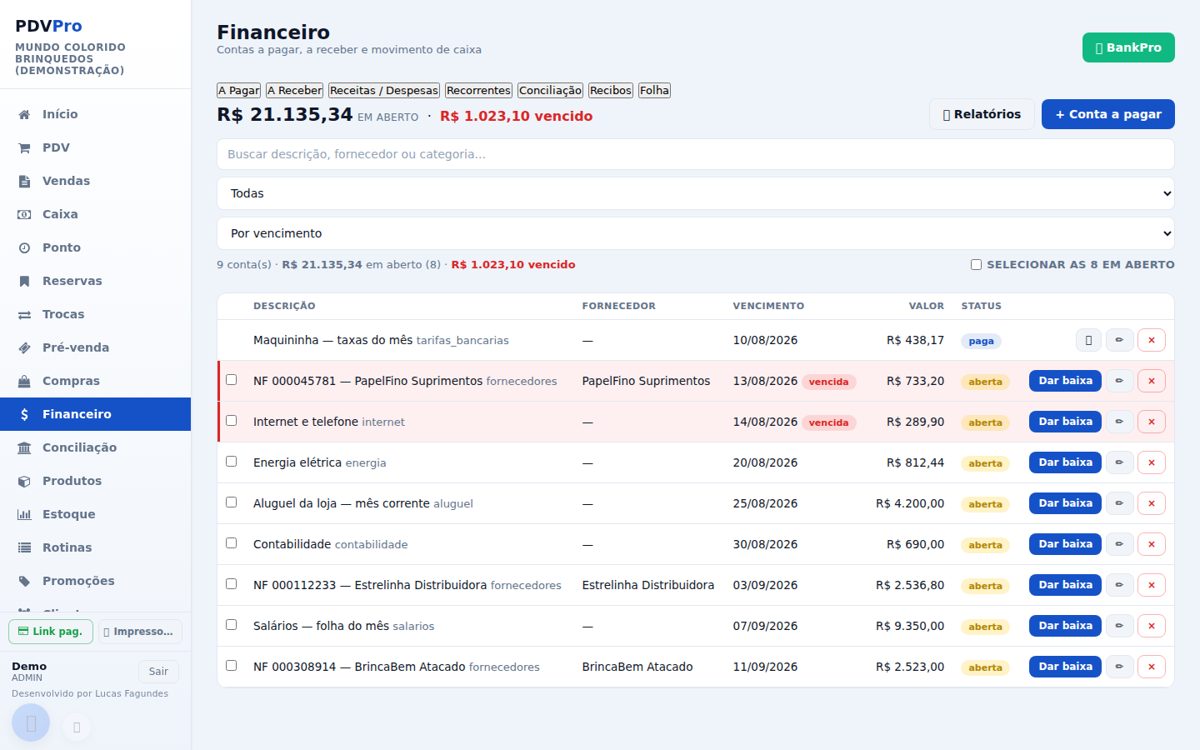Click the R$ 4.200,00 value cell
The image size is (1200, 750).
tap(909, 504)
